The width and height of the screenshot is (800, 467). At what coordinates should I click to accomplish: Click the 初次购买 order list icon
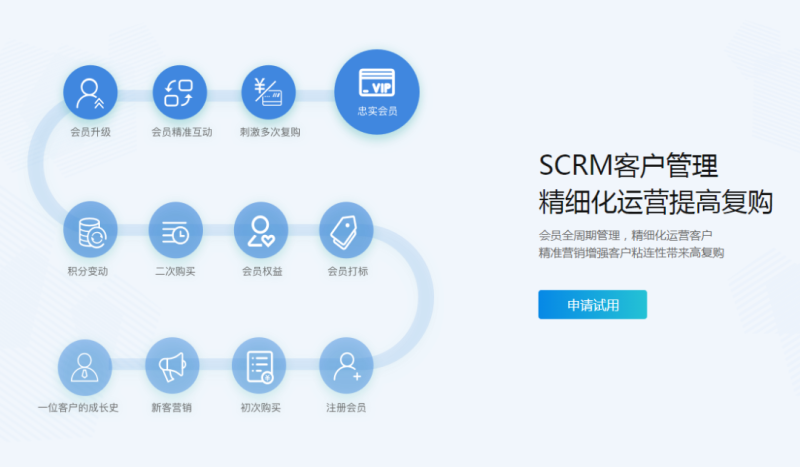259,366
